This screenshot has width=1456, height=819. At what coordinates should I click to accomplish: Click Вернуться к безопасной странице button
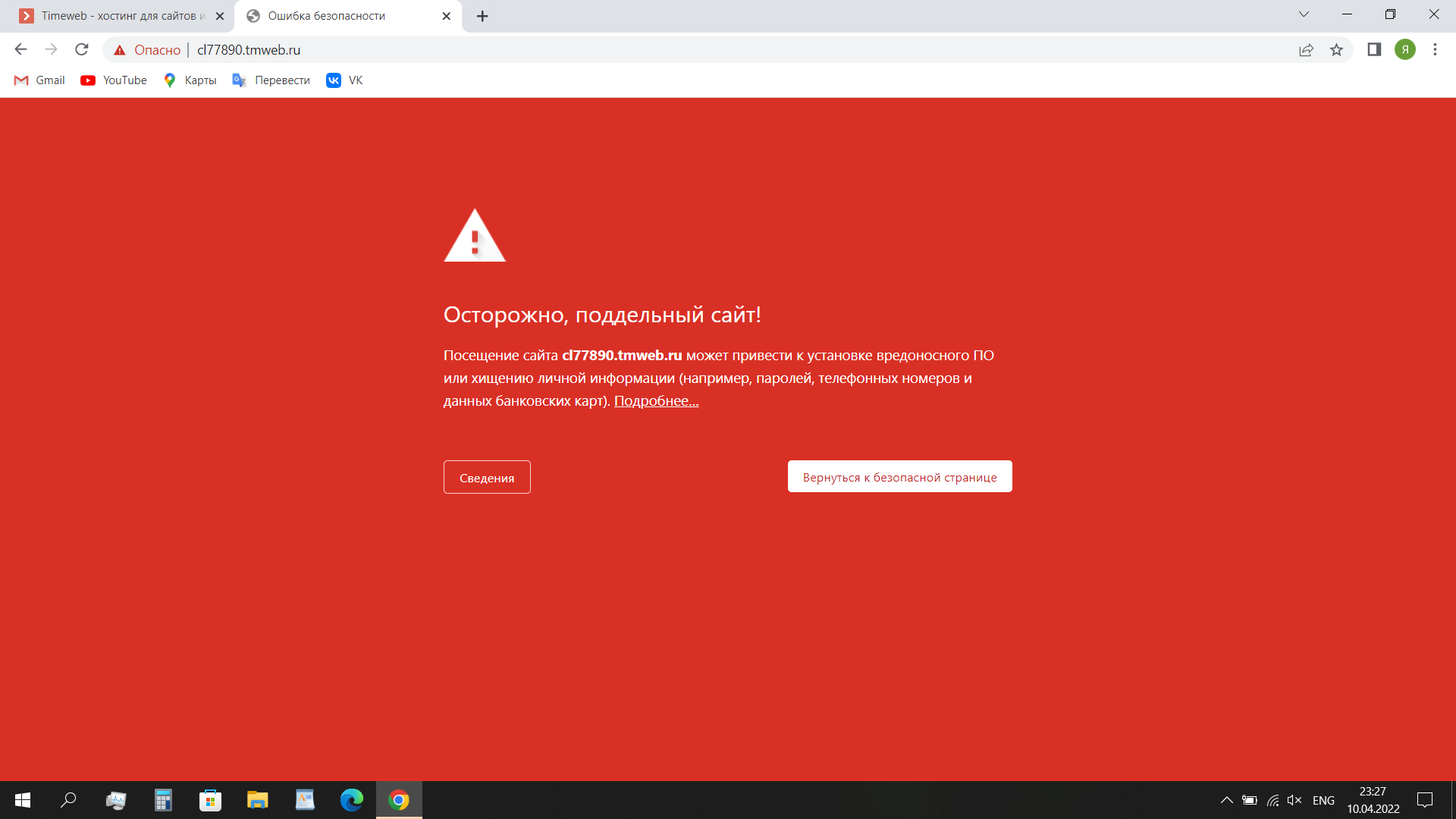tap(899, 477)
